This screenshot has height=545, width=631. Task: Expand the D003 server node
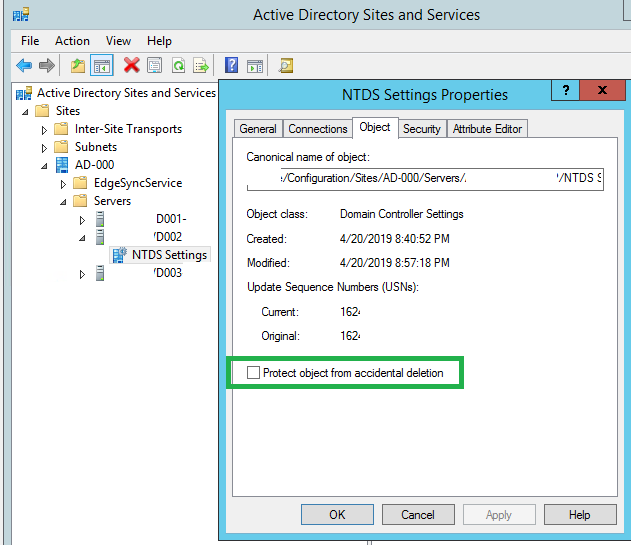(82, 274)
